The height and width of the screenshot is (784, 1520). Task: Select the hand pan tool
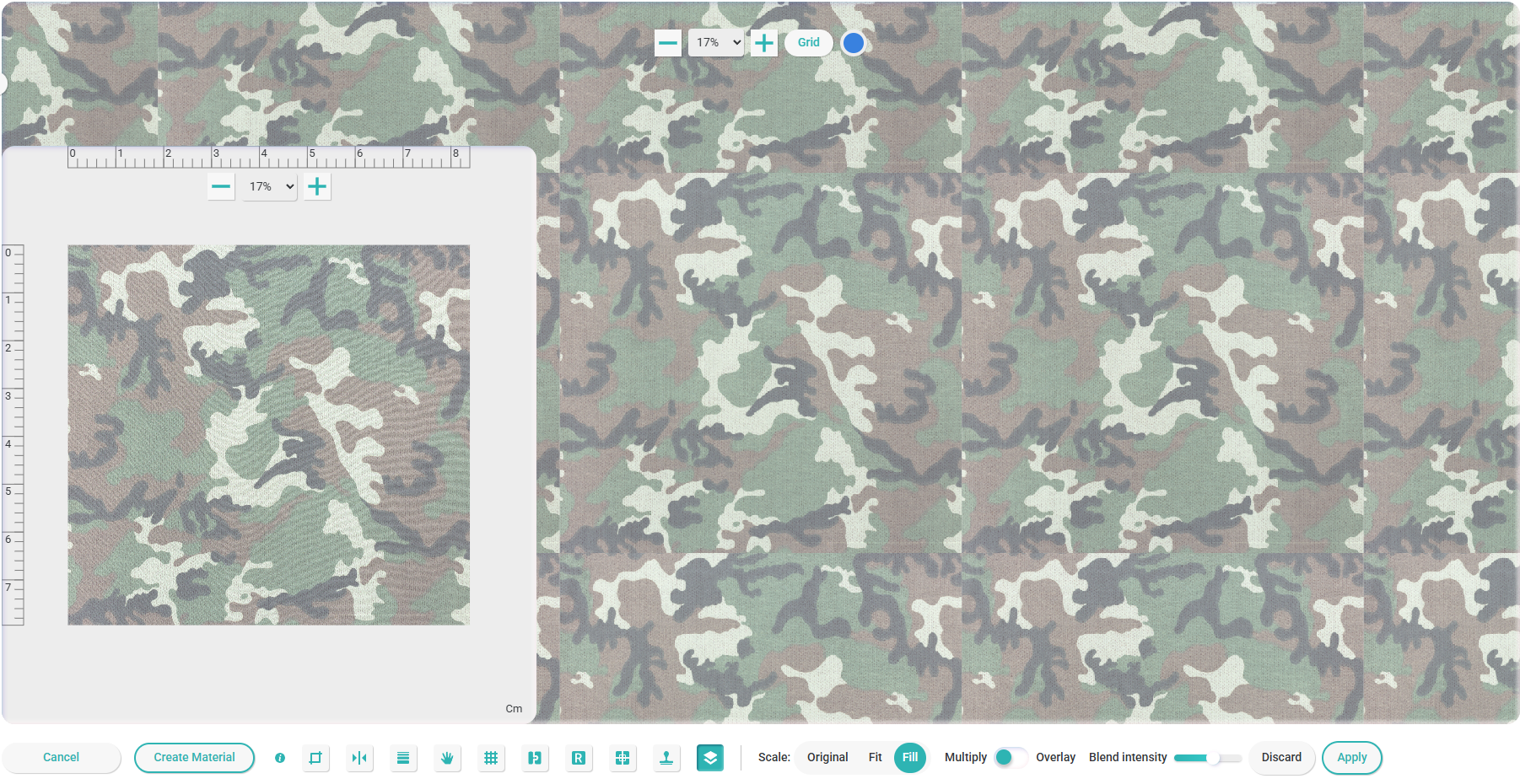point(447,758)
